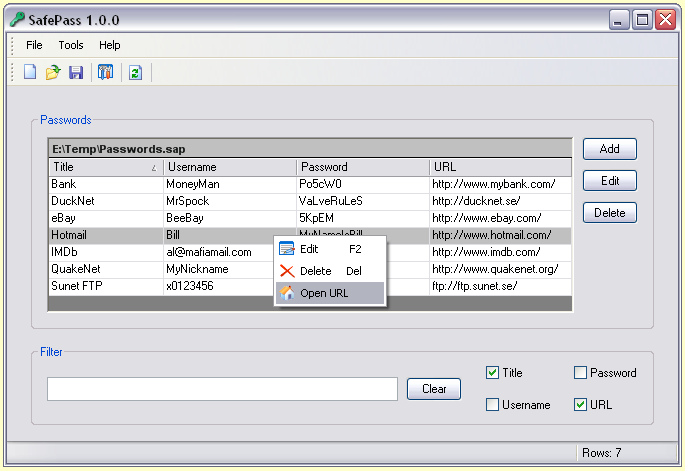Open the File menu
The image size is (685, 471).
coord(34,45)
